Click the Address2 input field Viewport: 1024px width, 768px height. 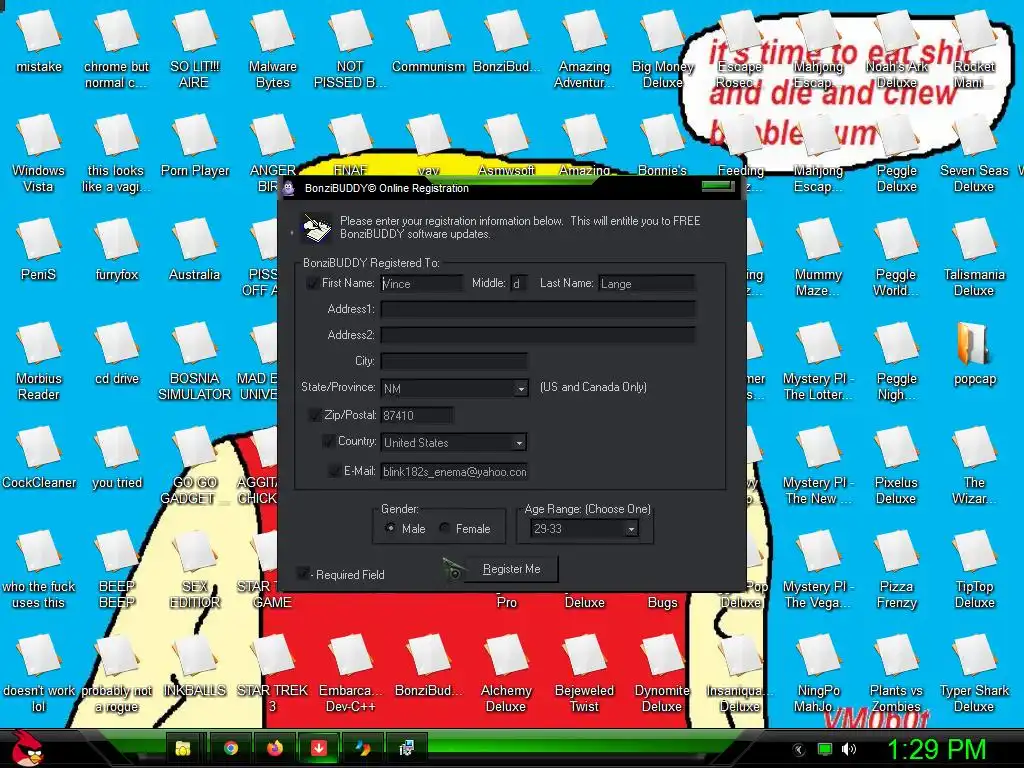tap(537, 335)
